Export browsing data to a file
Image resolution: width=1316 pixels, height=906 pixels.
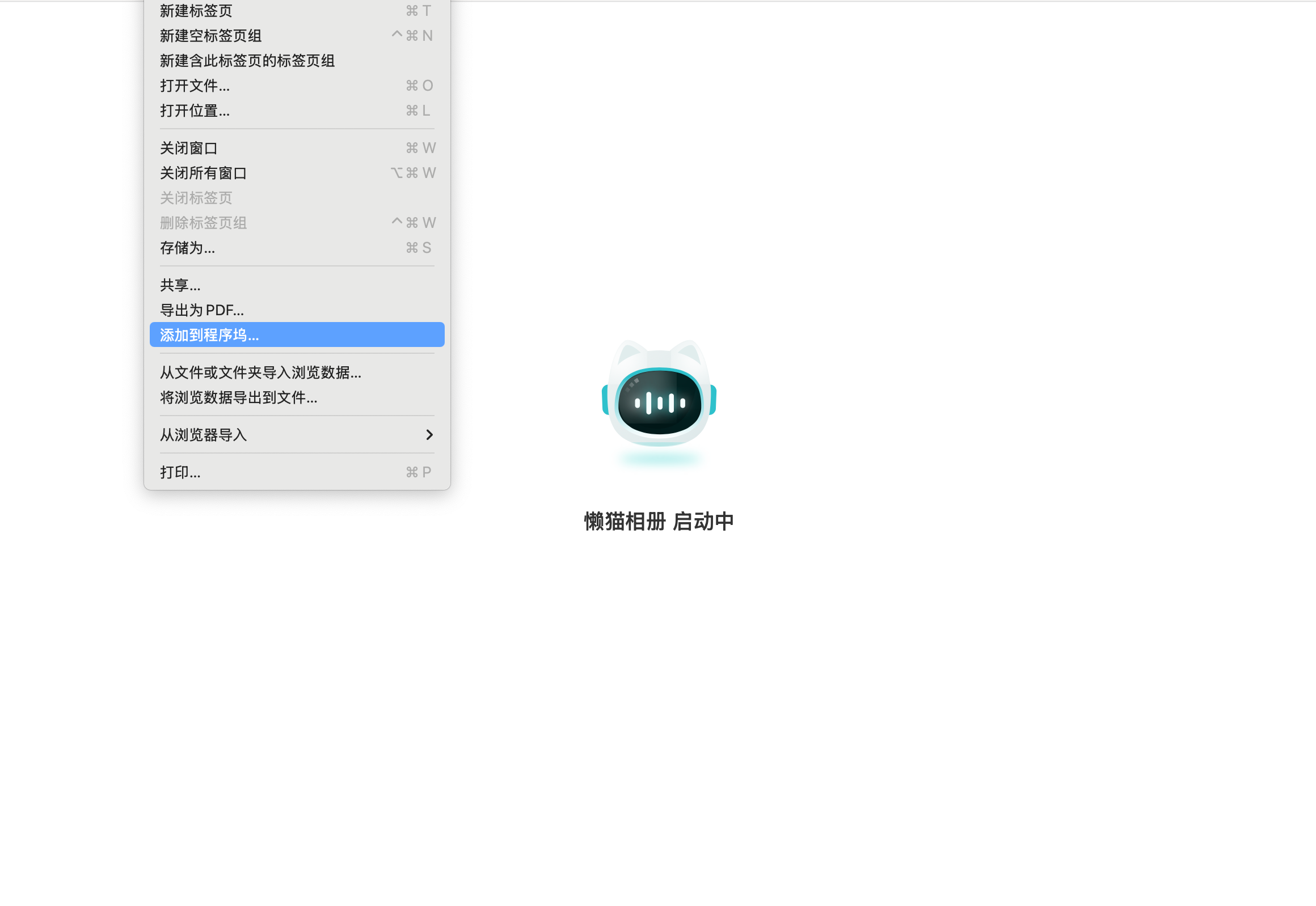[x=238, y=397]
